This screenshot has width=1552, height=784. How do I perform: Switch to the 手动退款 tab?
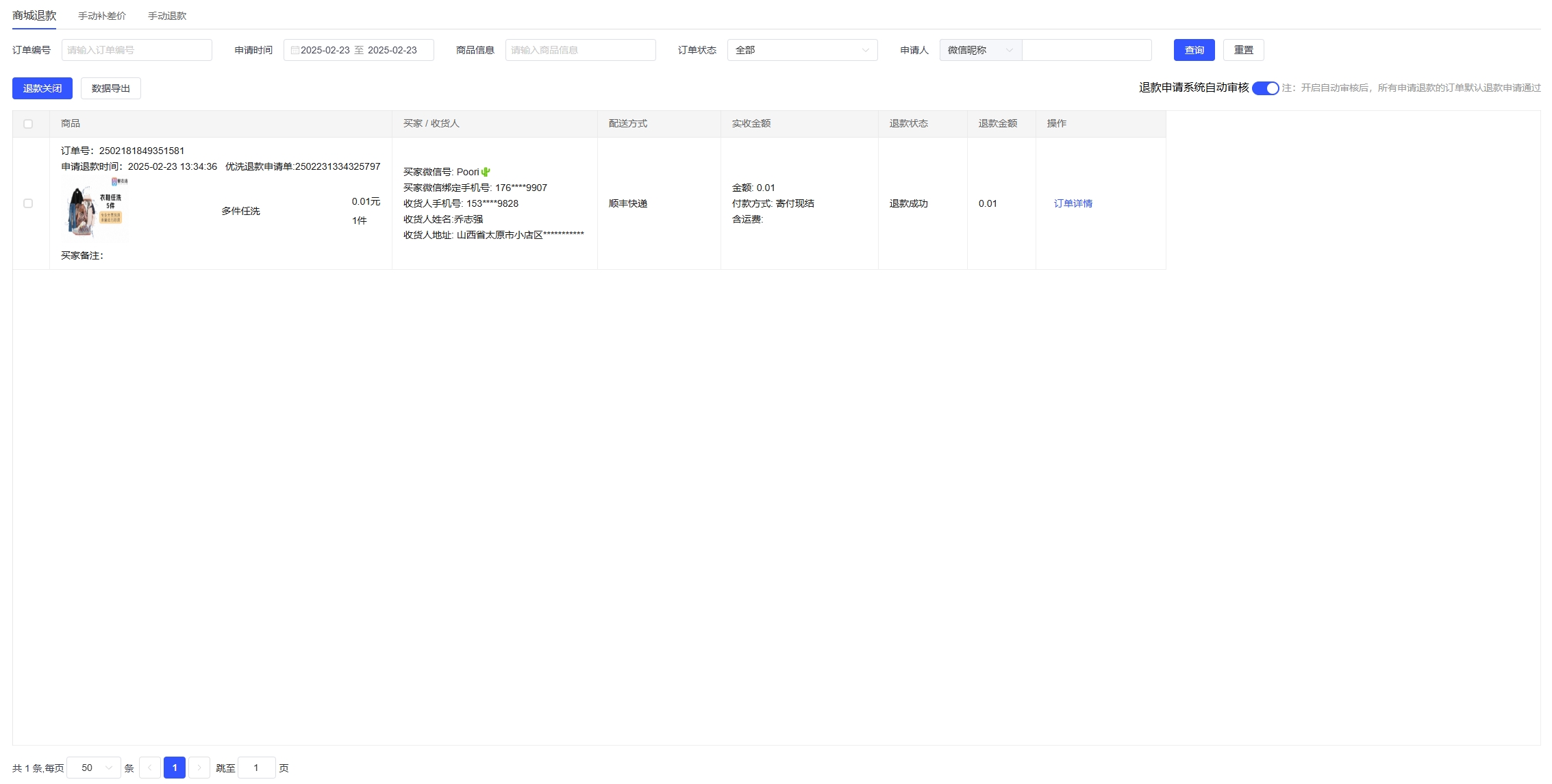point(167,16)
